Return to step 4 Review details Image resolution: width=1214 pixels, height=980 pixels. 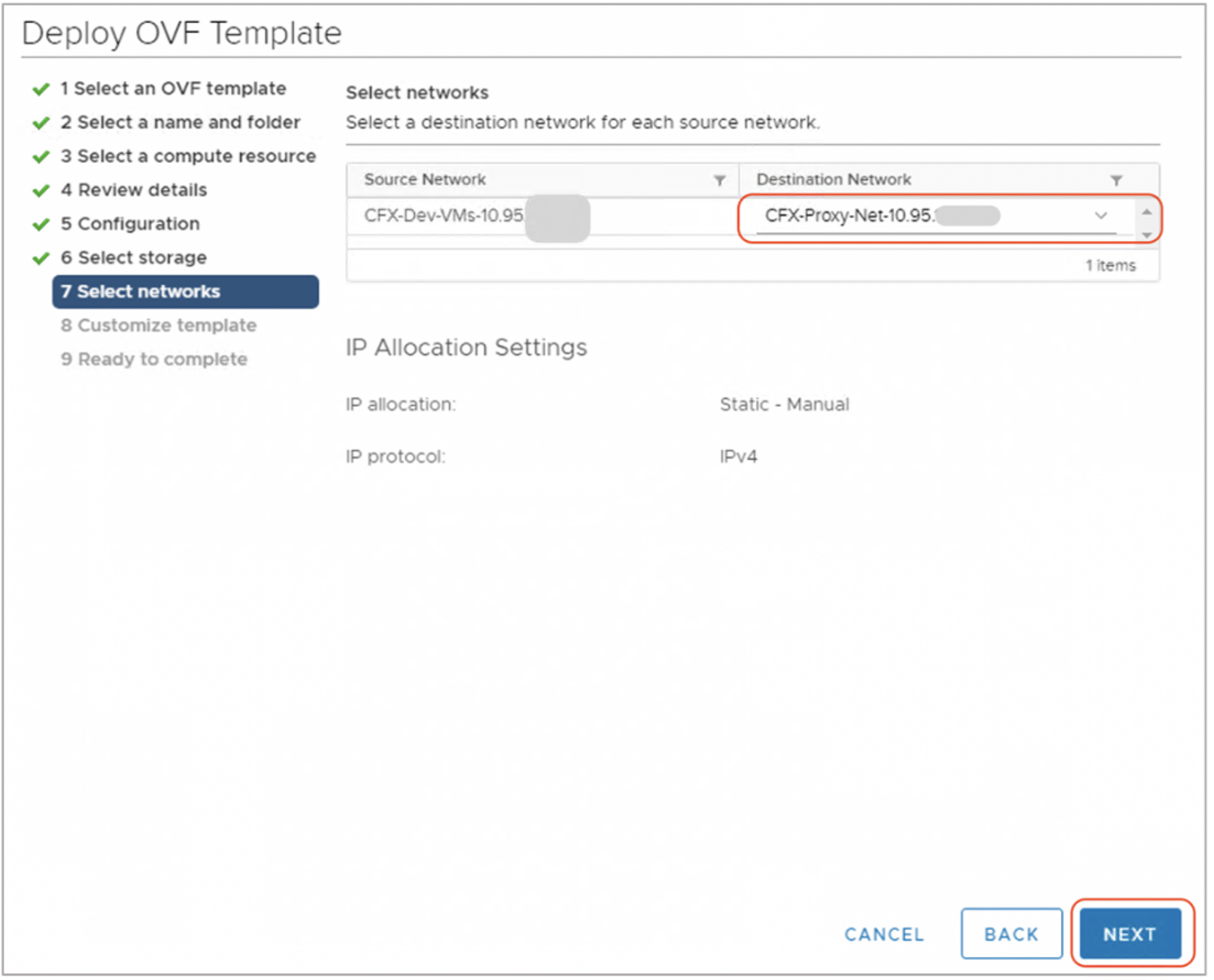pyautogui.click(x=133, y=190)
